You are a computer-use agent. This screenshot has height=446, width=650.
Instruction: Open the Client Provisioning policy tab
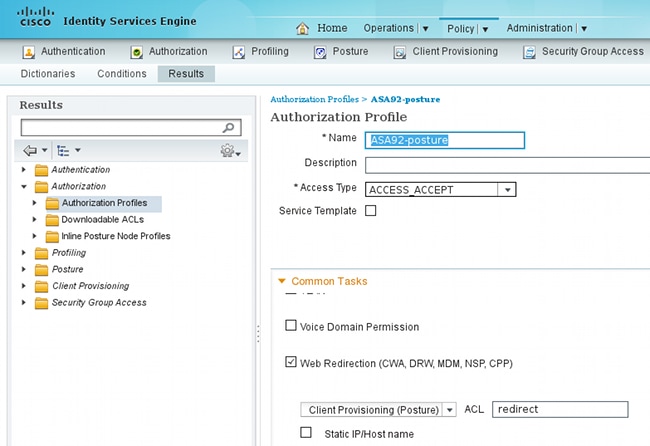coord(455,51)
